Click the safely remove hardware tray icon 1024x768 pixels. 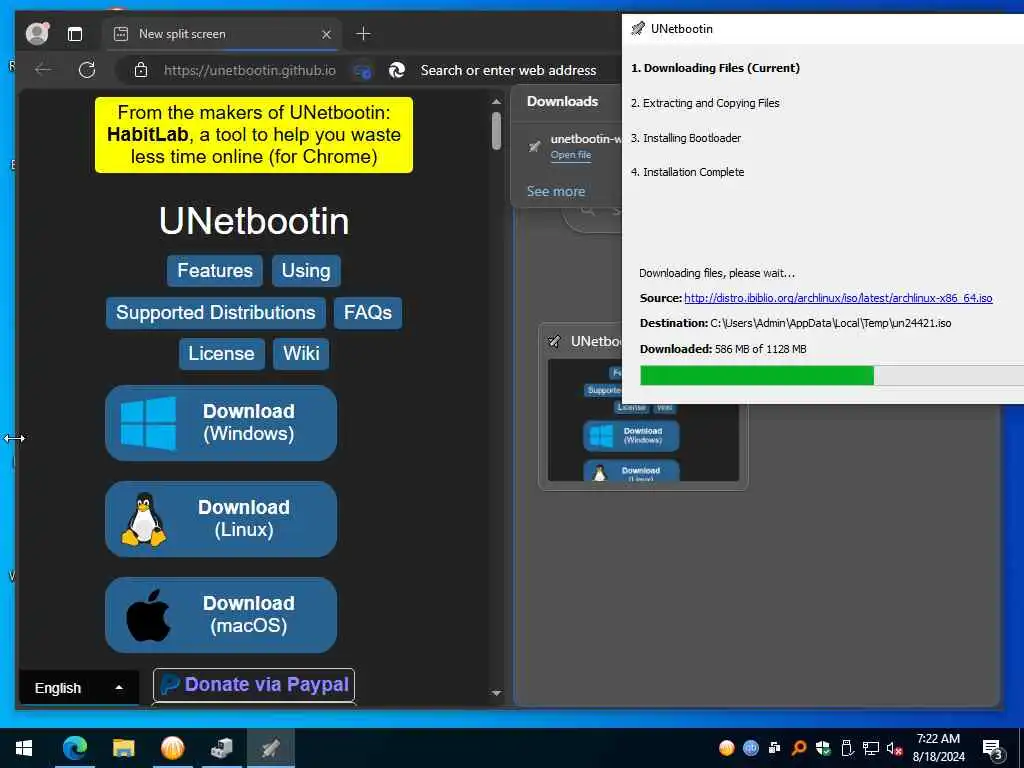coord(846,748)
